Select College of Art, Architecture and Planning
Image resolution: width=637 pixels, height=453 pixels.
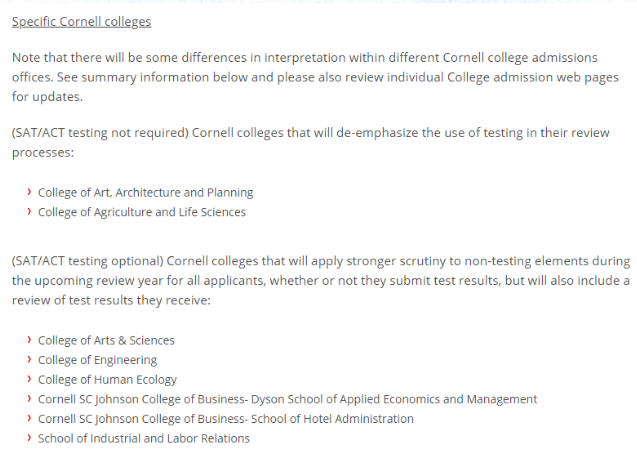coord(145,192)
